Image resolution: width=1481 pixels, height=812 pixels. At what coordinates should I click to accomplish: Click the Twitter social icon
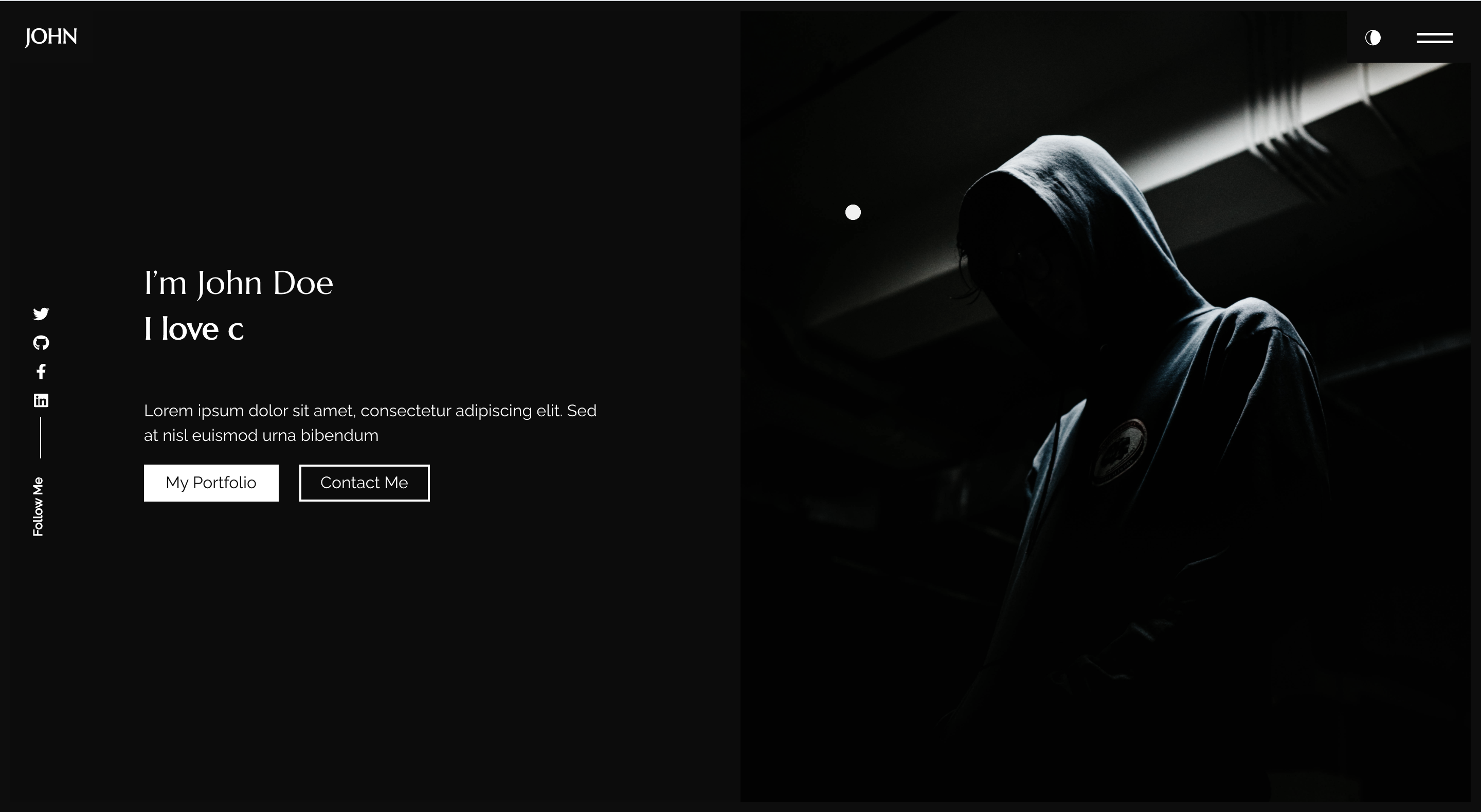click(41, 314)
